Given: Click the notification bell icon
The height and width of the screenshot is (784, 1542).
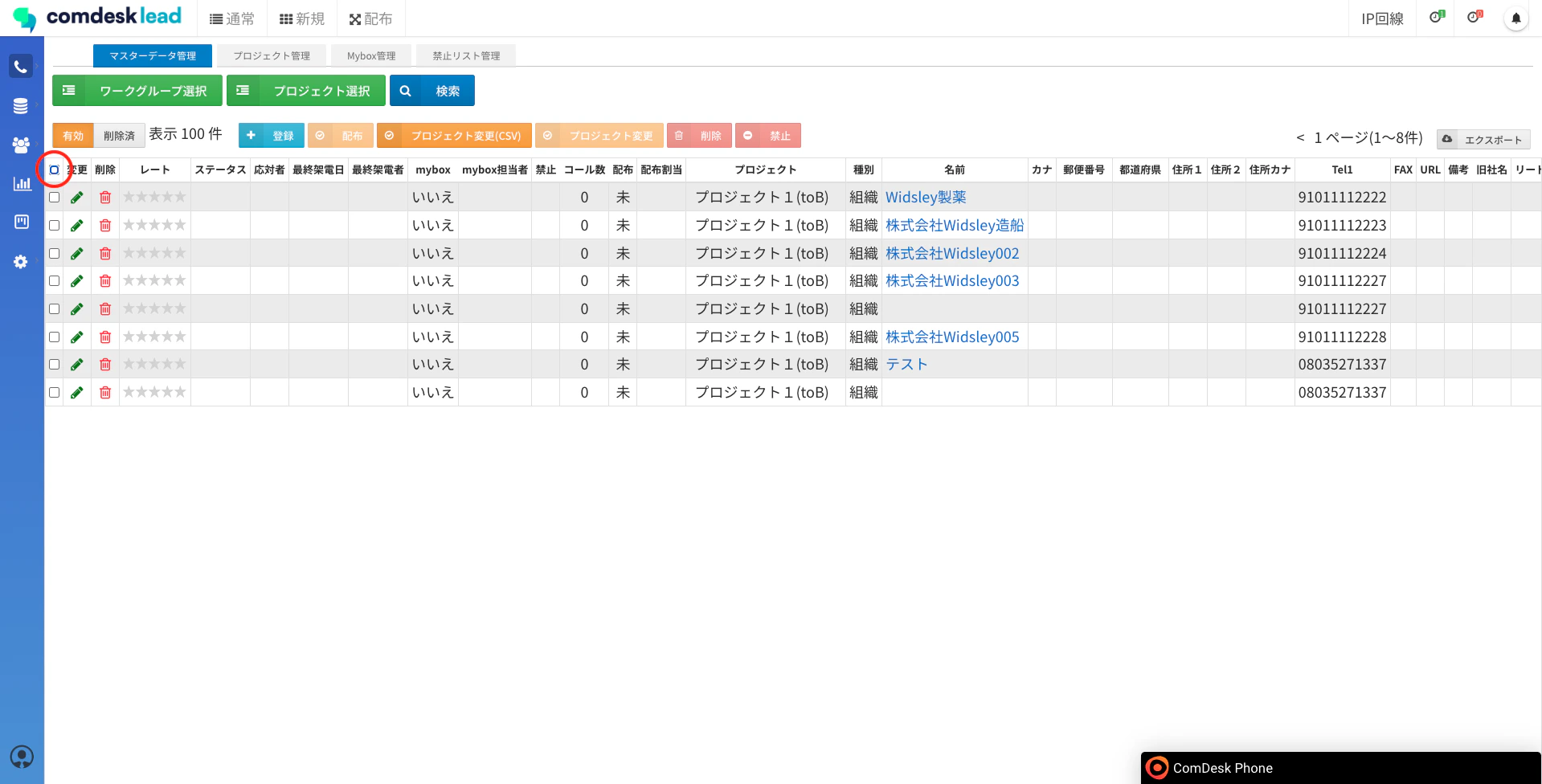Looking at the screenshot, I should (x=1515, y=18).
